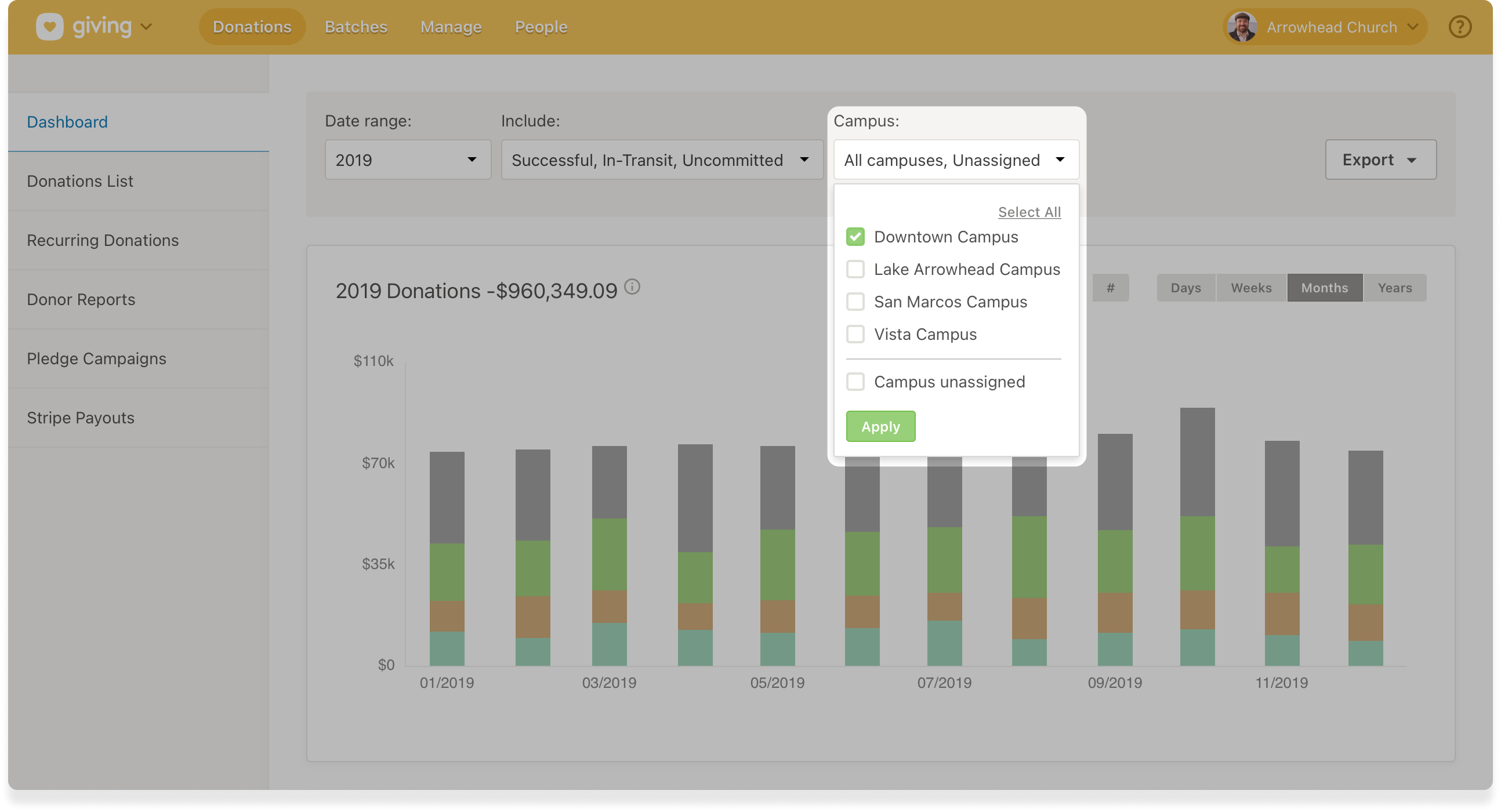Open the help question mark icon

tap(1459, 26)
